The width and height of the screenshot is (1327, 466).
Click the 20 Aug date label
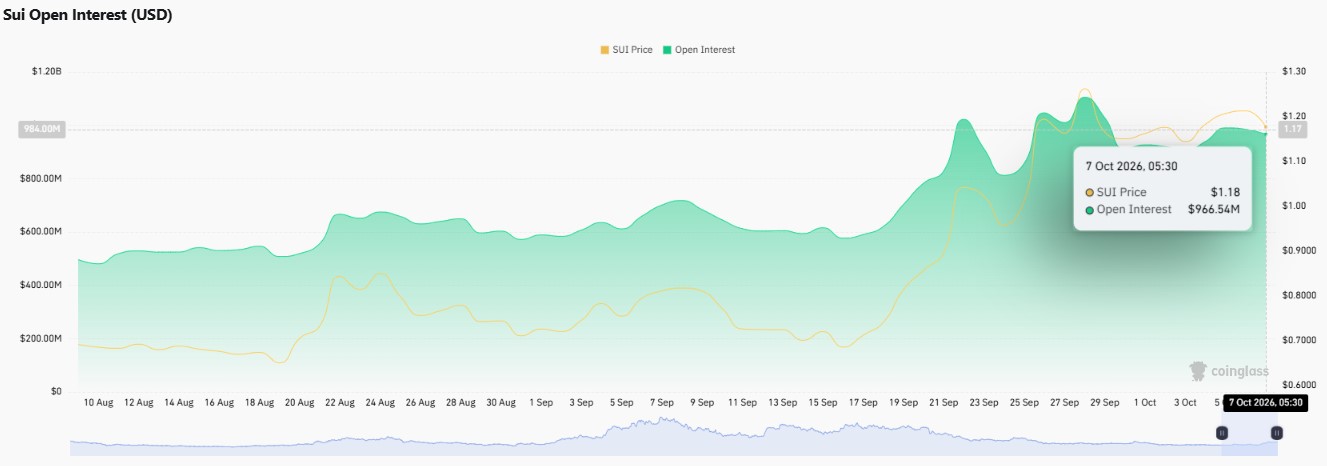click(x=299, y=403)
